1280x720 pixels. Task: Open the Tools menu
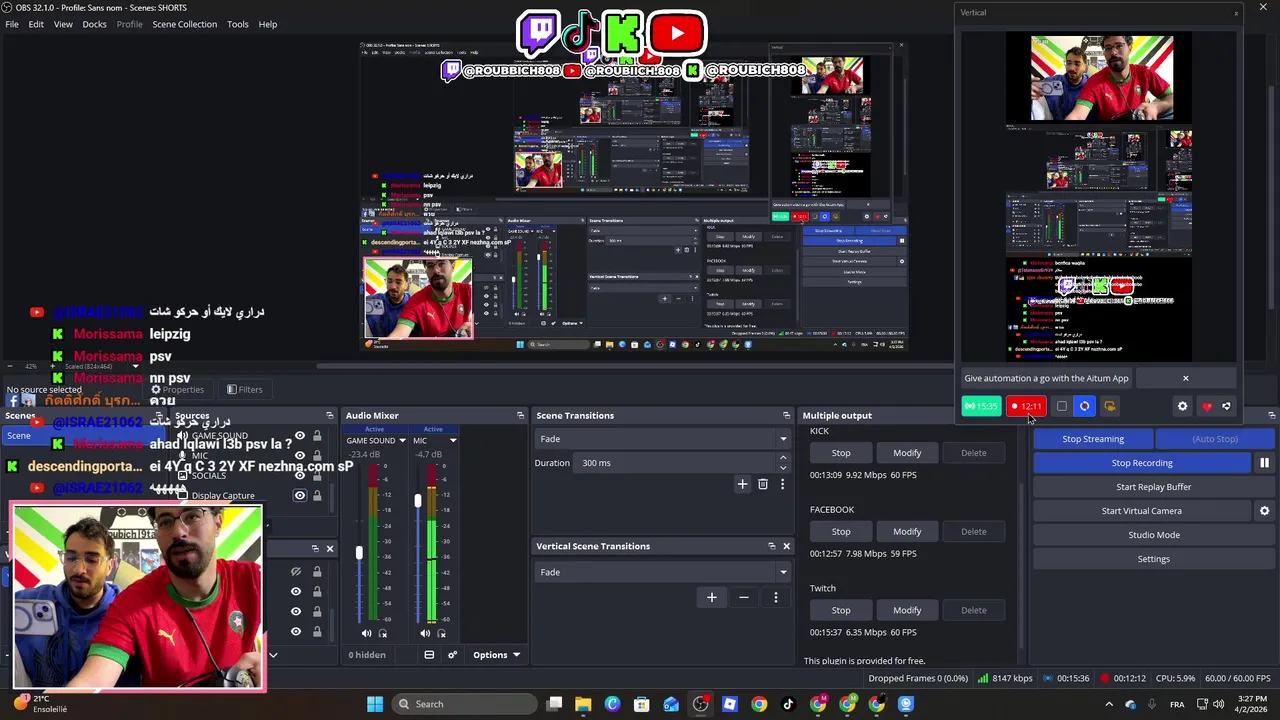coord(237,24)
